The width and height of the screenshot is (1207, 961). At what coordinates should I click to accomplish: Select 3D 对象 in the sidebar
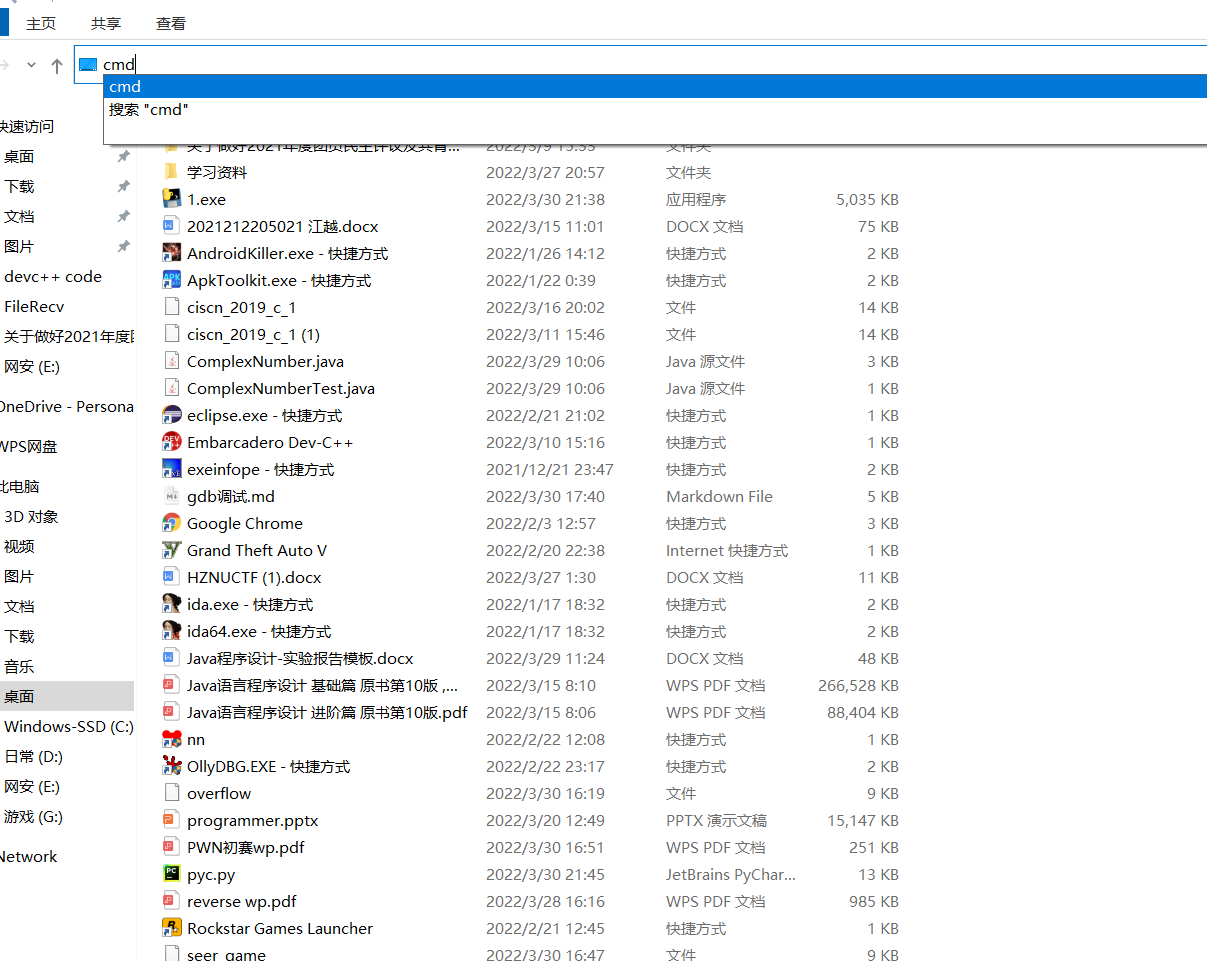(x=31, y=517)
